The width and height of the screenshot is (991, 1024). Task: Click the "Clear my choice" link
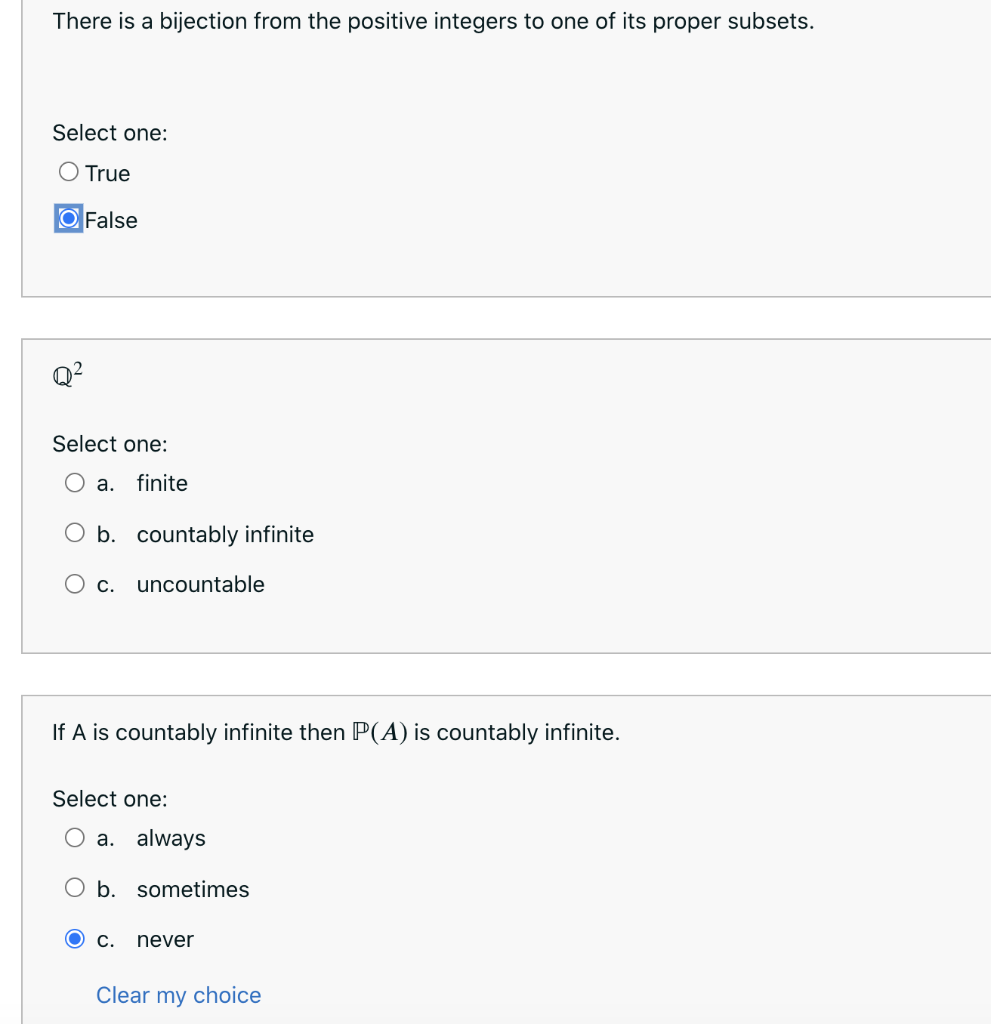178,995
